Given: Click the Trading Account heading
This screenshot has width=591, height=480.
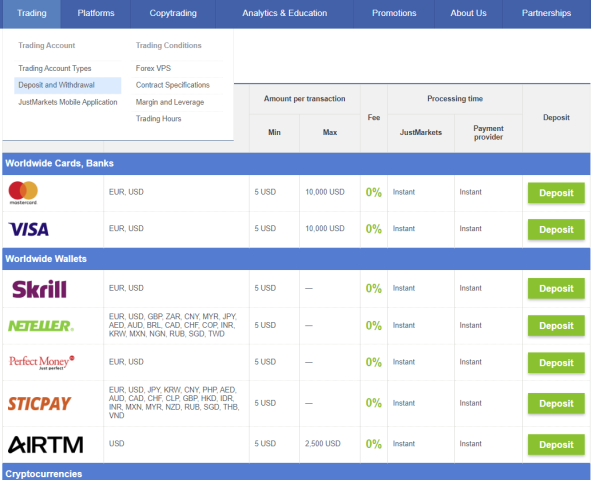Looking at the screenshot, I should pyautogui.click(x=46, y=46).
